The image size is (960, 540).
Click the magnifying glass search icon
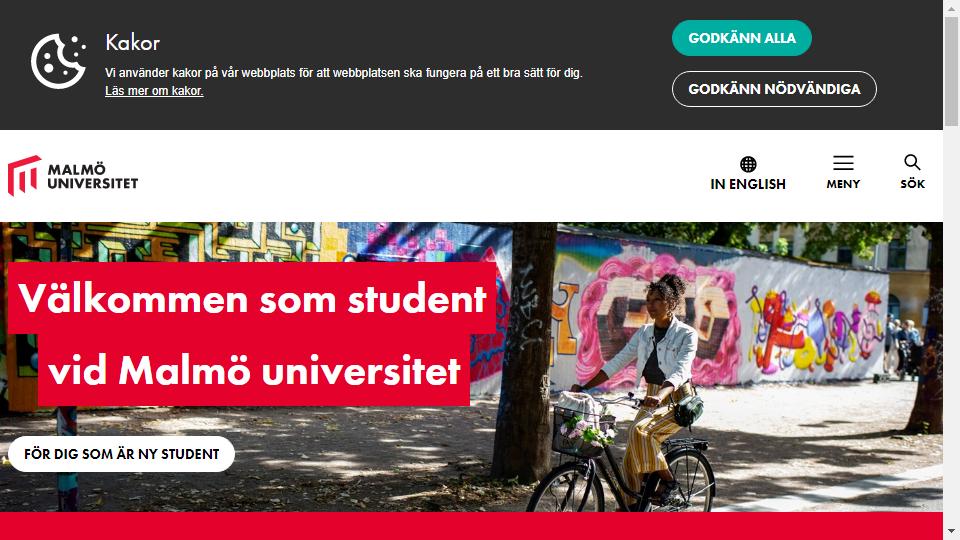pyautogui.click(x=912, y=162)
